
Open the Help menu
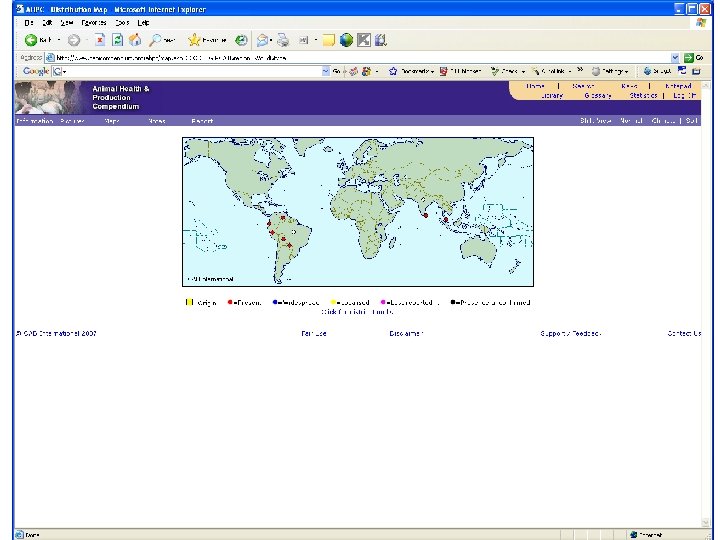pyautogui.click(x=143, y=22)
